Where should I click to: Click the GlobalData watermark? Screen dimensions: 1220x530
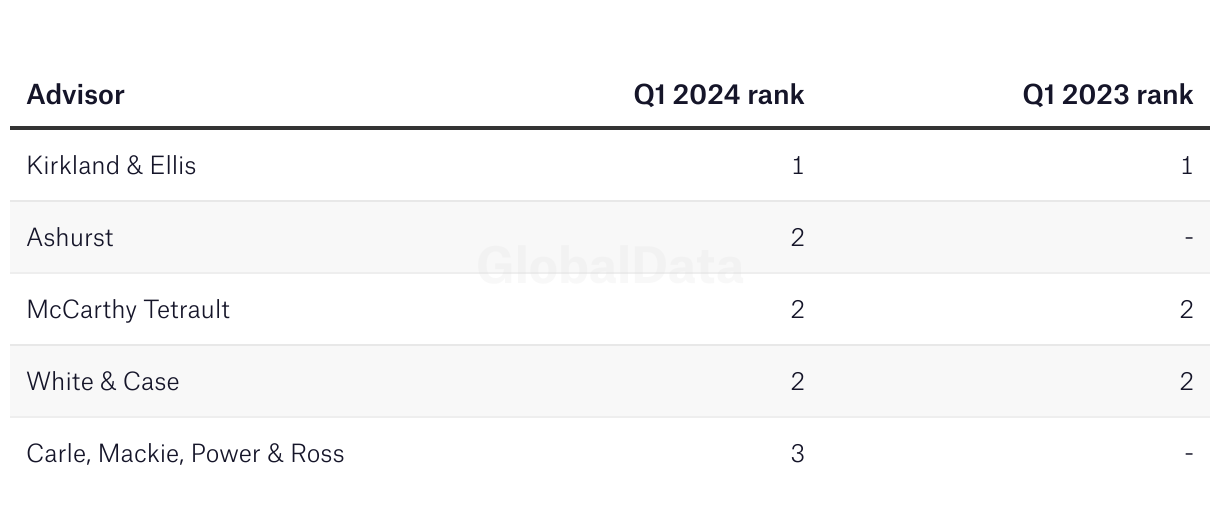(610, 266)
